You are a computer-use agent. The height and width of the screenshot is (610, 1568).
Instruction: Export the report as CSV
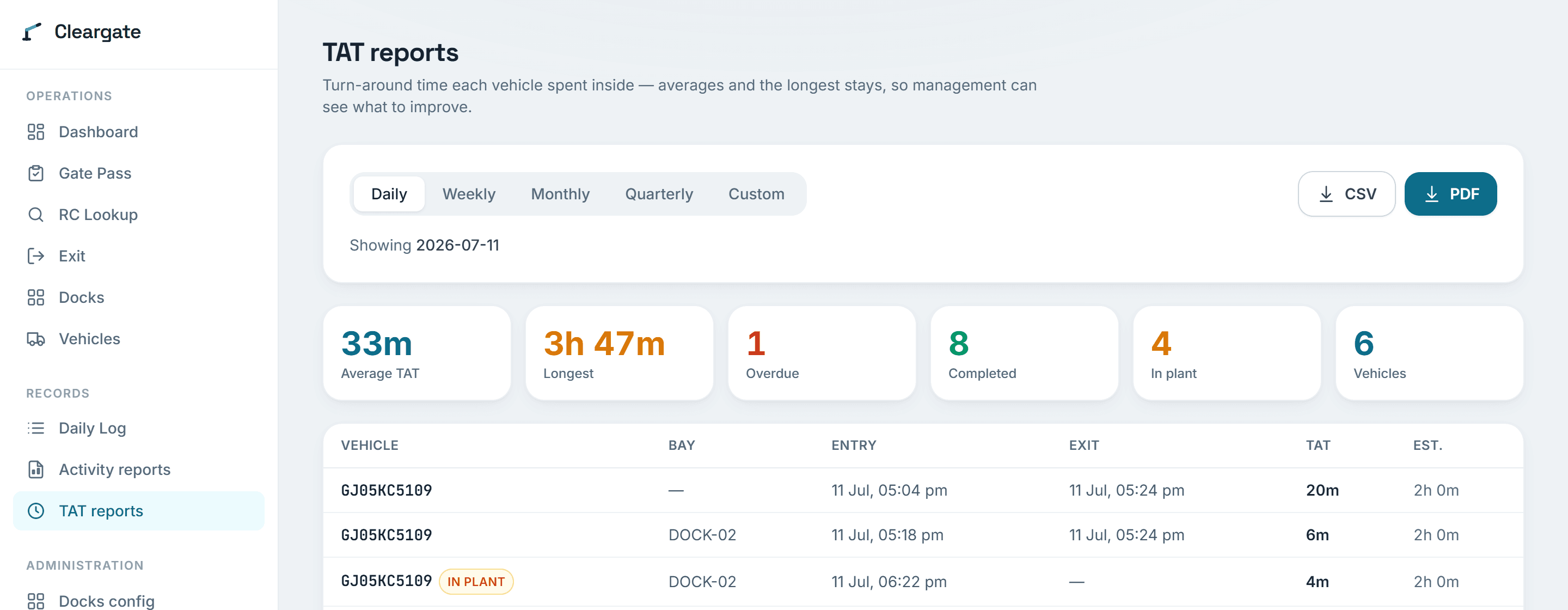pyautogui.click(x=1346, y=194)
